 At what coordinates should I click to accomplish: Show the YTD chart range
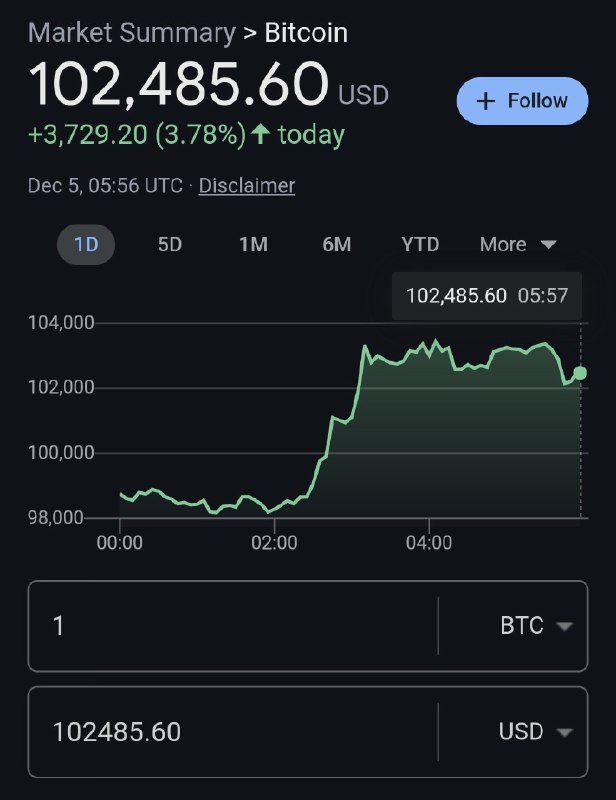tap(420, 244)
